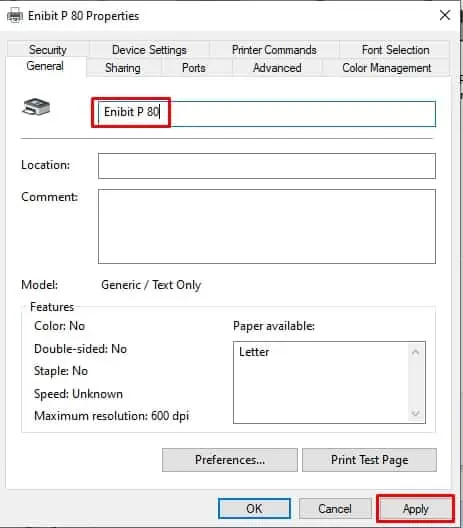Switch to Device Settings tab
This screenshot has width=463, height=528.
149,50
